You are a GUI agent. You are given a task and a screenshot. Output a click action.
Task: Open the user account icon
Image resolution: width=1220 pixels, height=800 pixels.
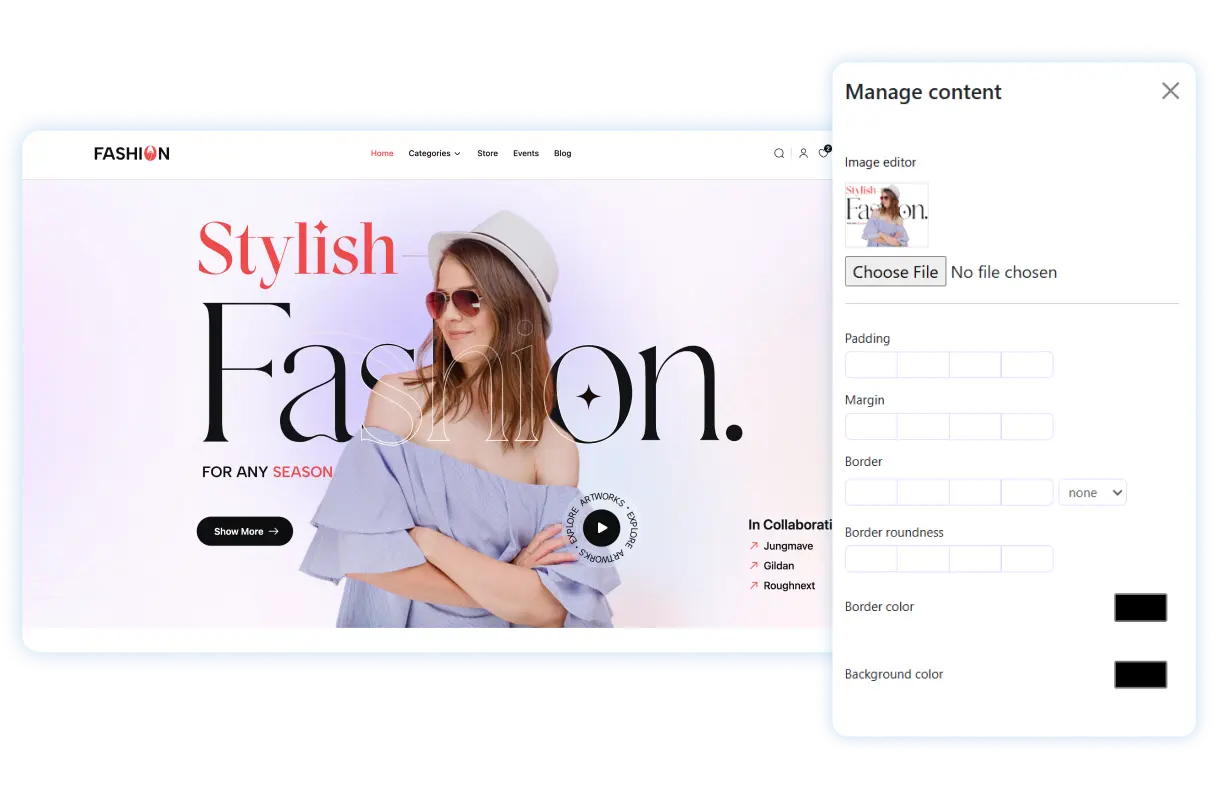point(803,154)
